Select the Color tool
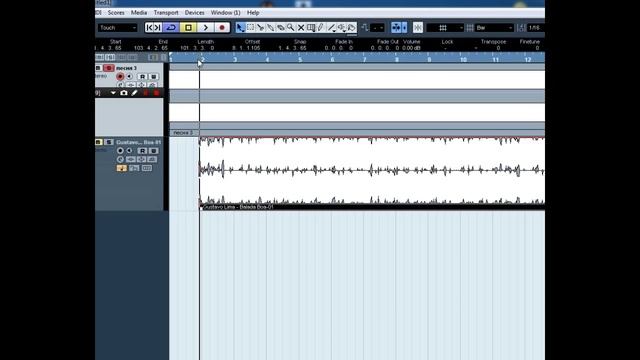This screenshot has height=360, width=640. point(351,28)
